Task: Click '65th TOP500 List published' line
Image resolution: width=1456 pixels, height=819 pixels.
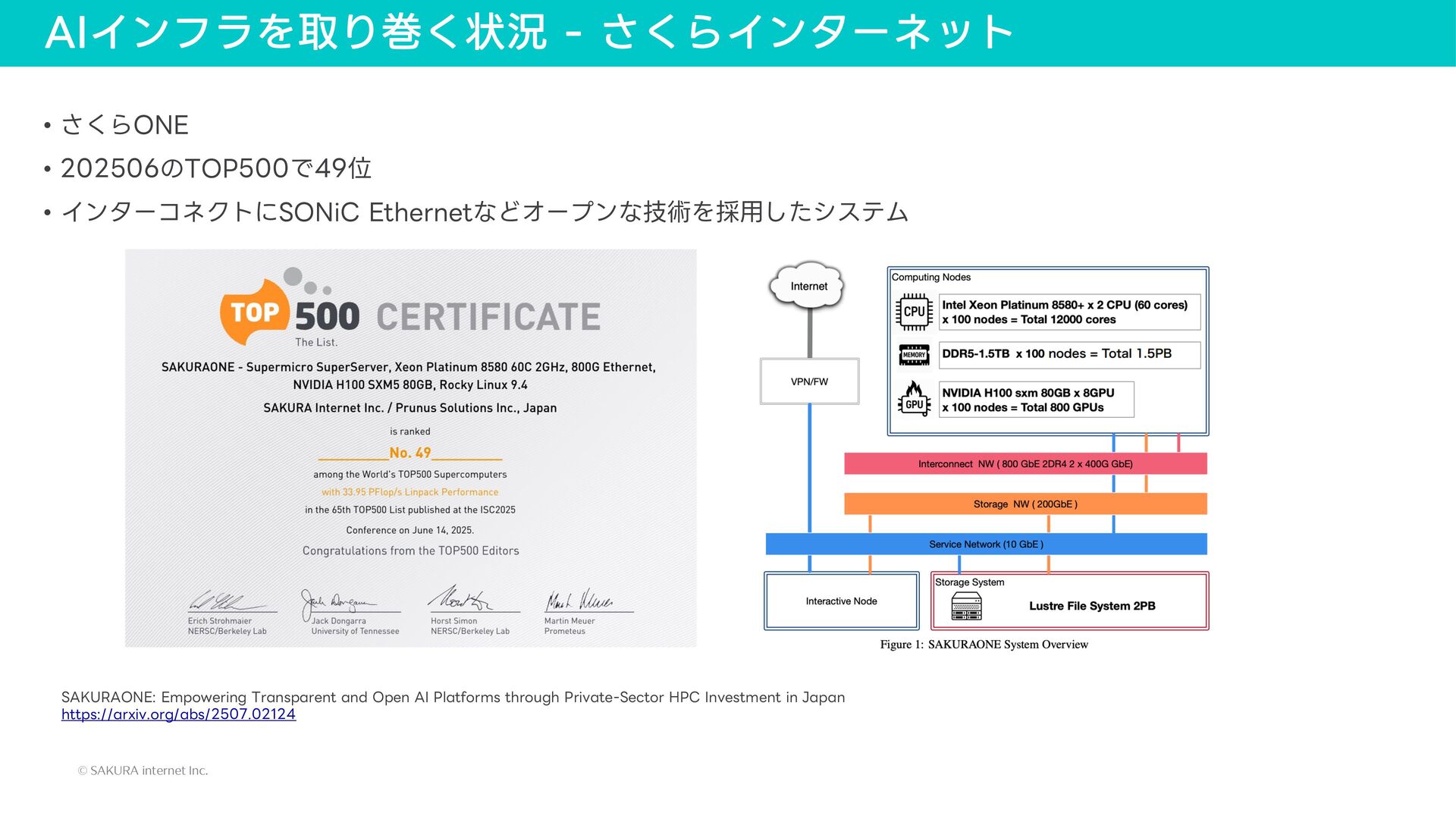Action: [410, 510]
